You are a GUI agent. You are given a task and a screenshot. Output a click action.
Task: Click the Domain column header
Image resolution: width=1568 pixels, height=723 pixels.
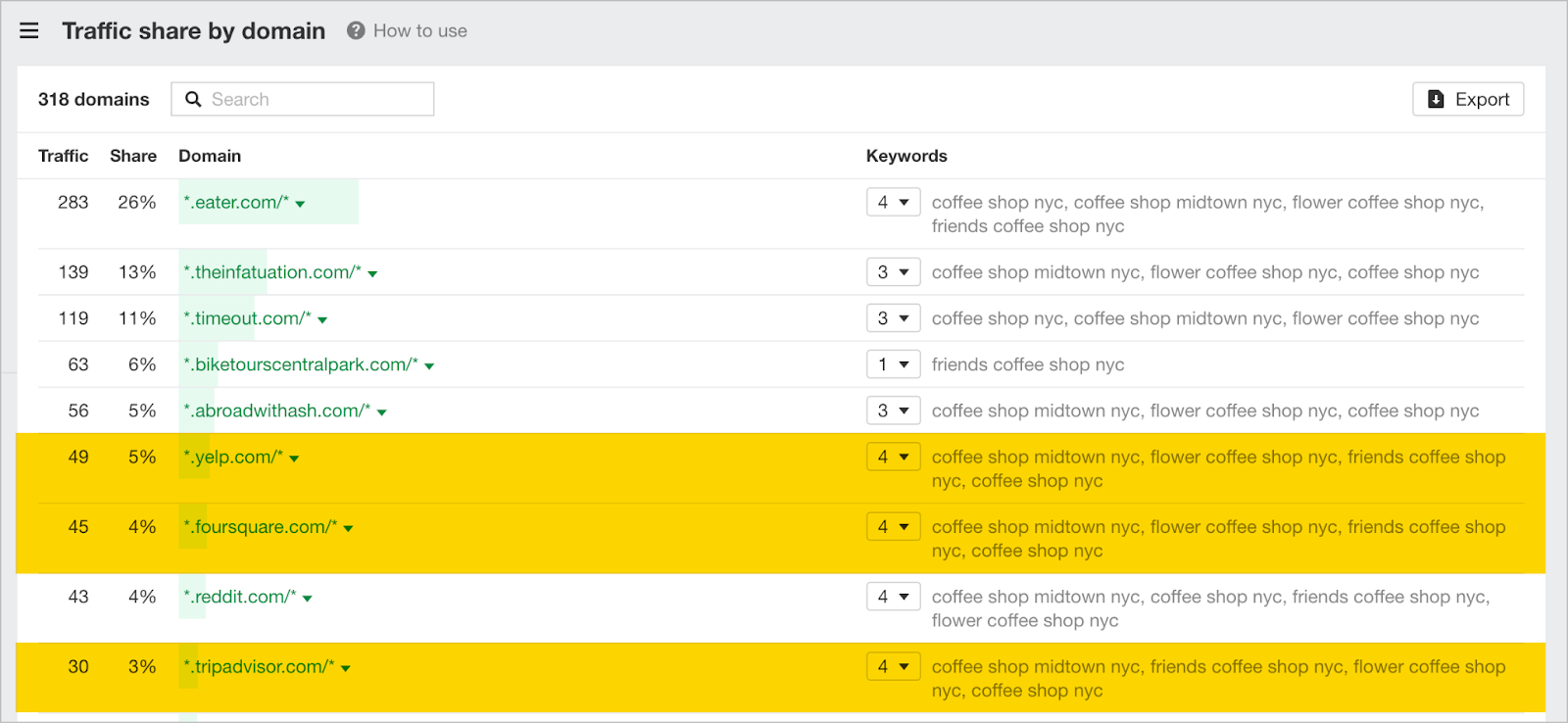(x=210, y=156)
